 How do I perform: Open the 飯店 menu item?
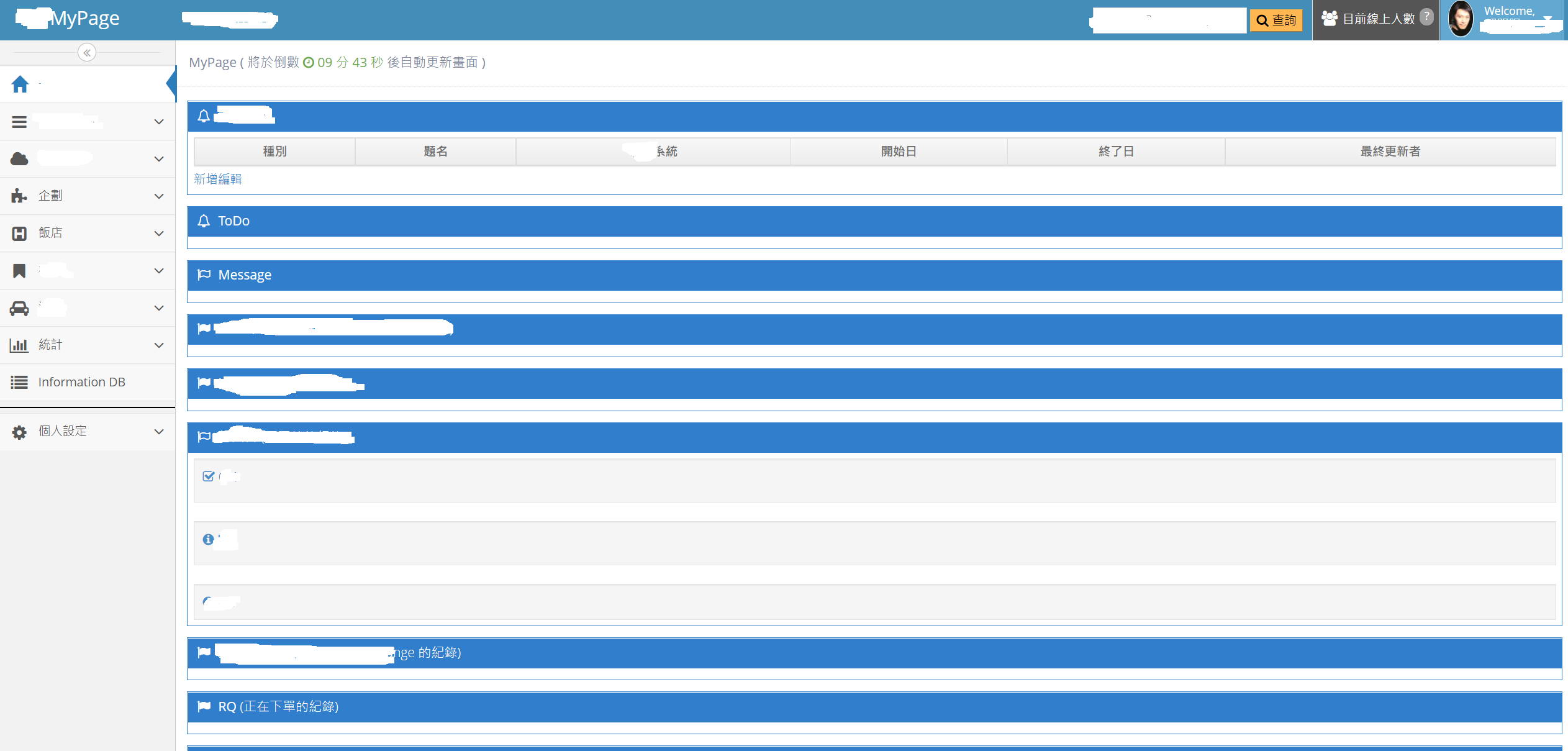pyautogui.click(x=50, y=233)
